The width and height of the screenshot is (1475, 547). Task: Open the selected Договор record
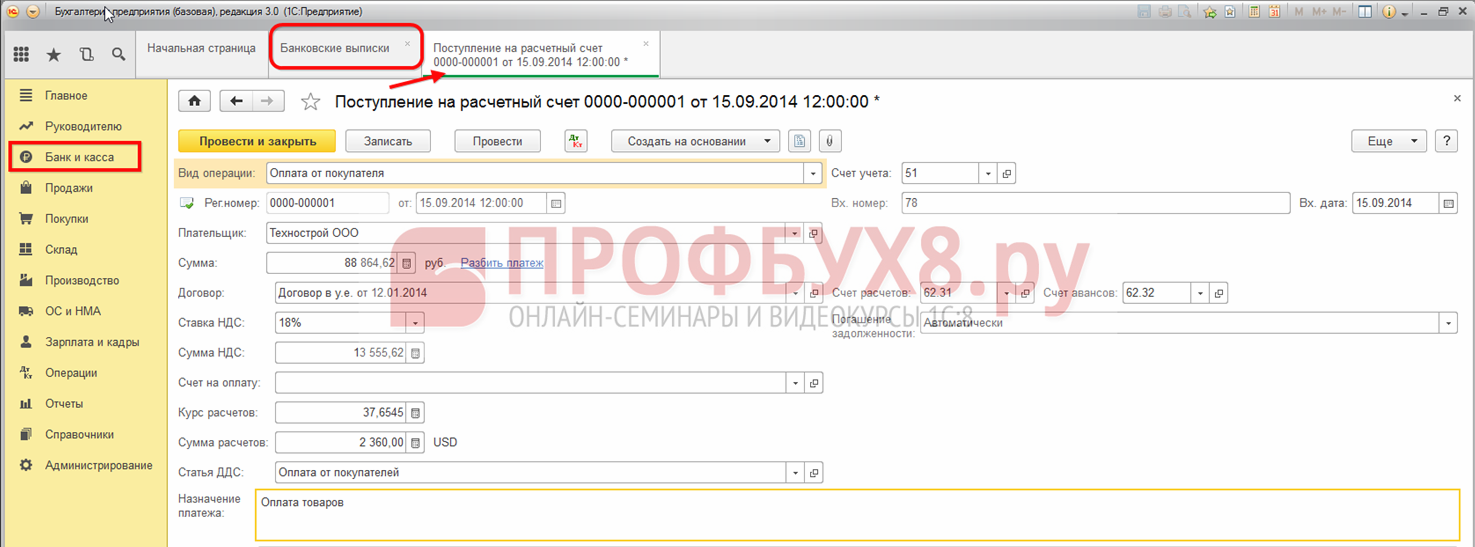tap(814, 293)
